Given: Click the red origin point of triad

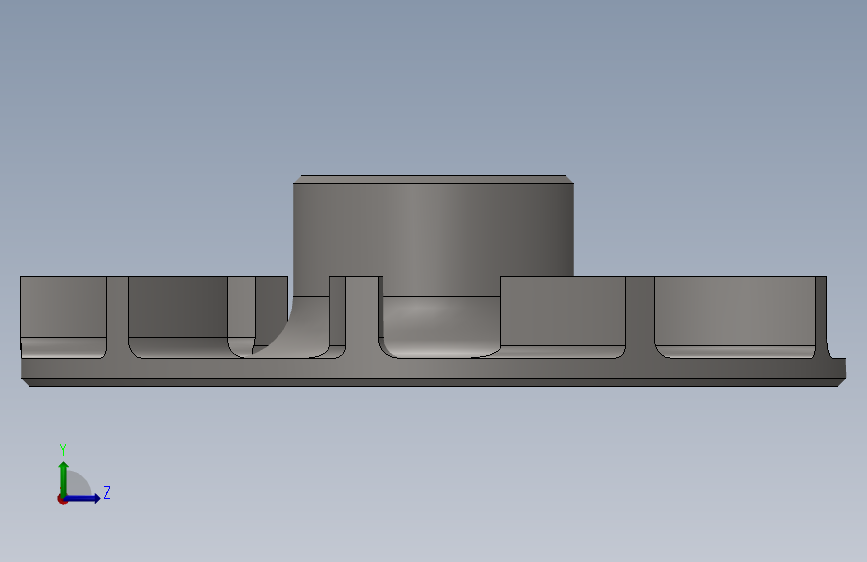Looking at the screenshot, I should (x=62, y=499).
